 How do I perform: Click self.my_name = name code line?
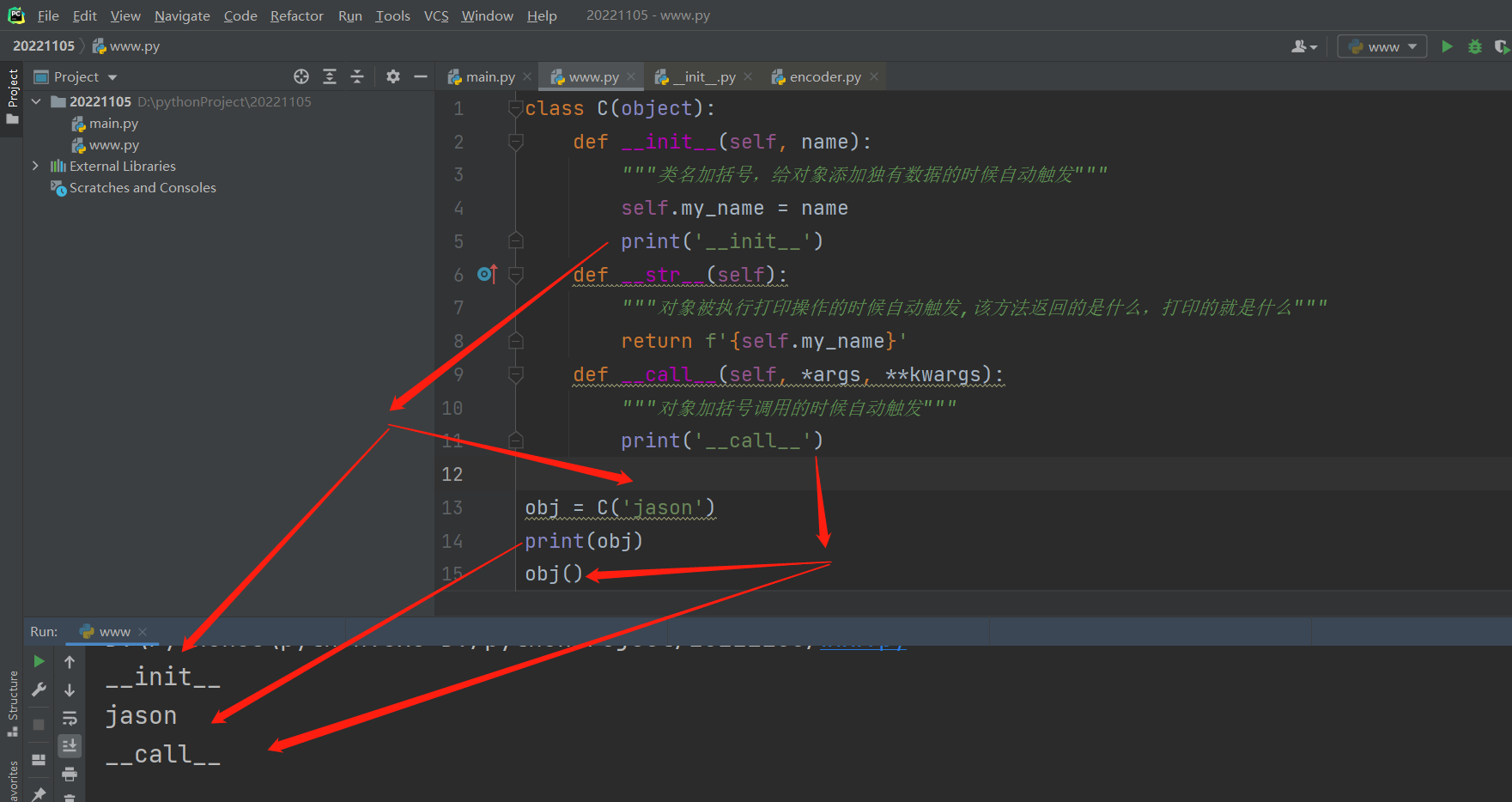pyautogui.click(x=734, y=208)
